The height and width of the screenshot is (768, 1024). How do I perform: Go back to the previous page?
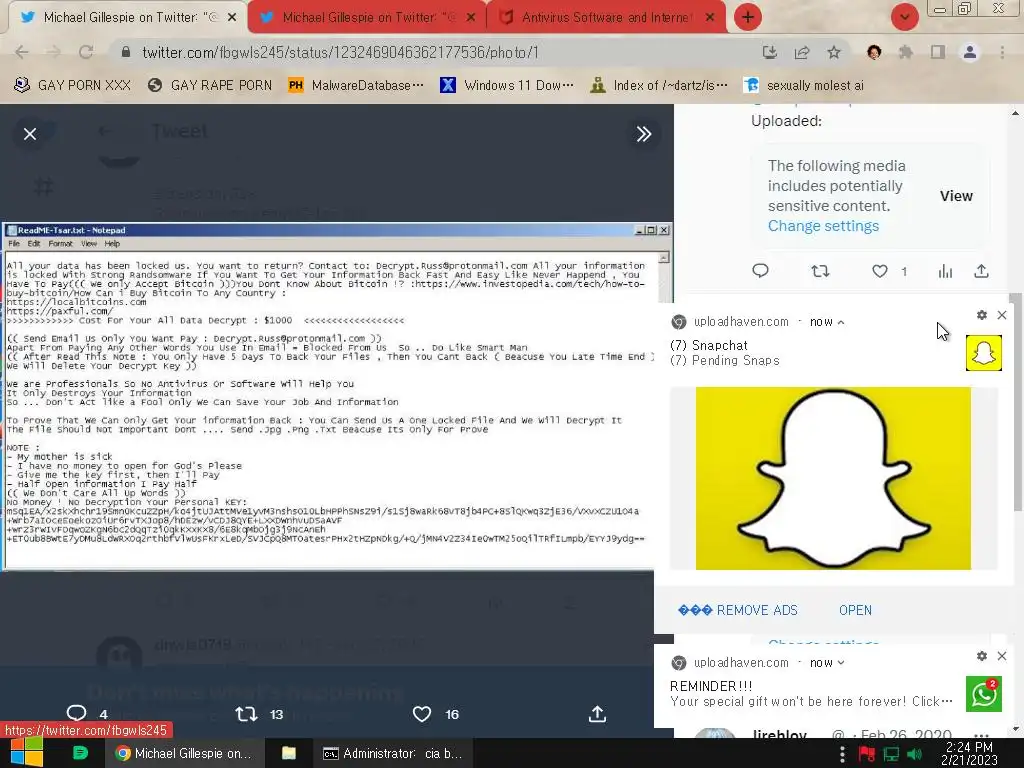click(22, 52)
